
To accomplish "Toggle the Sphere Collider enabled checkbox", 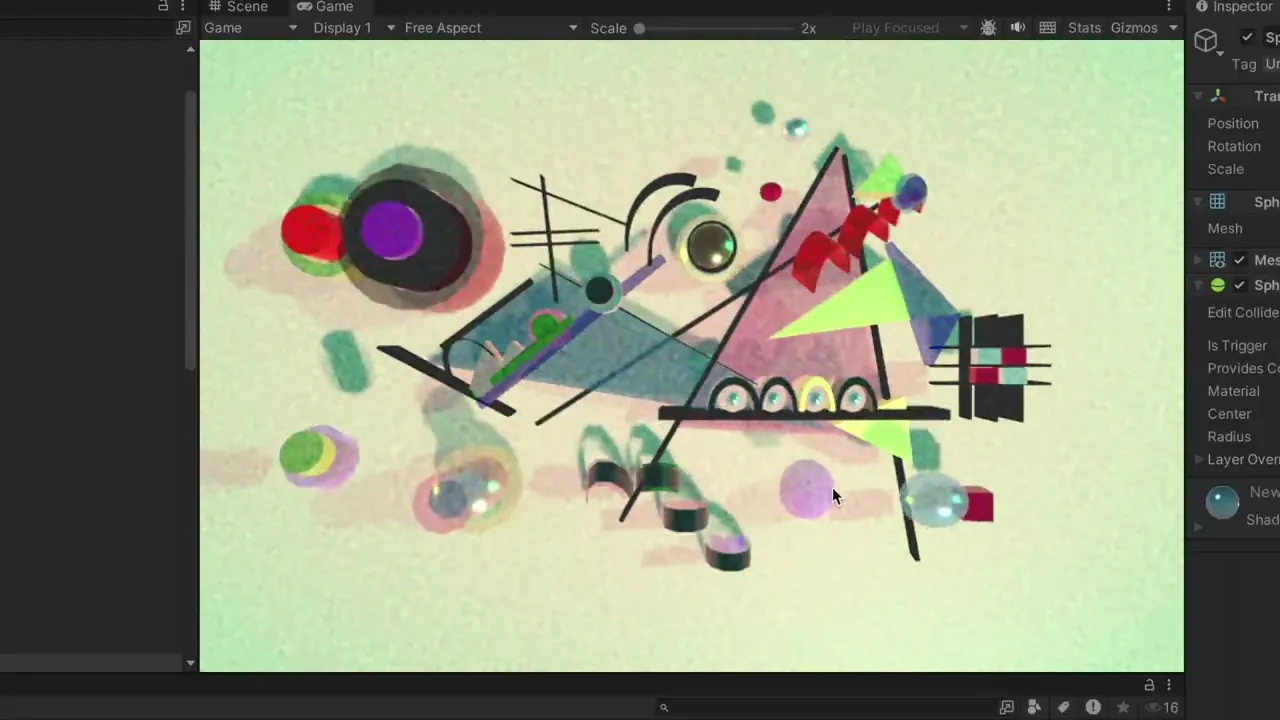I will (1239, 286).
